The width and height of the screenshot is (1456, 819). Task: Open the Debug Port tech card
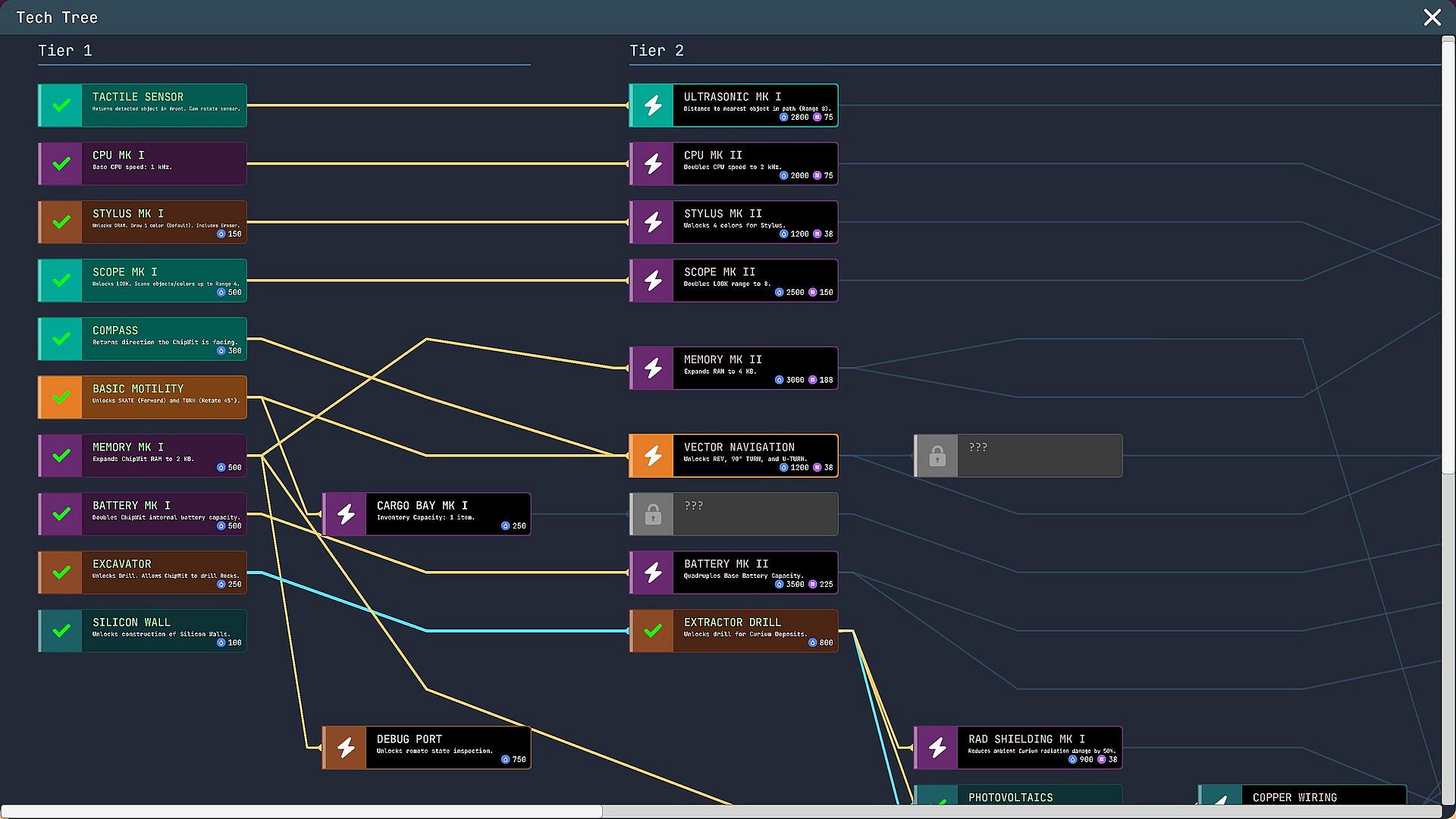426,748
